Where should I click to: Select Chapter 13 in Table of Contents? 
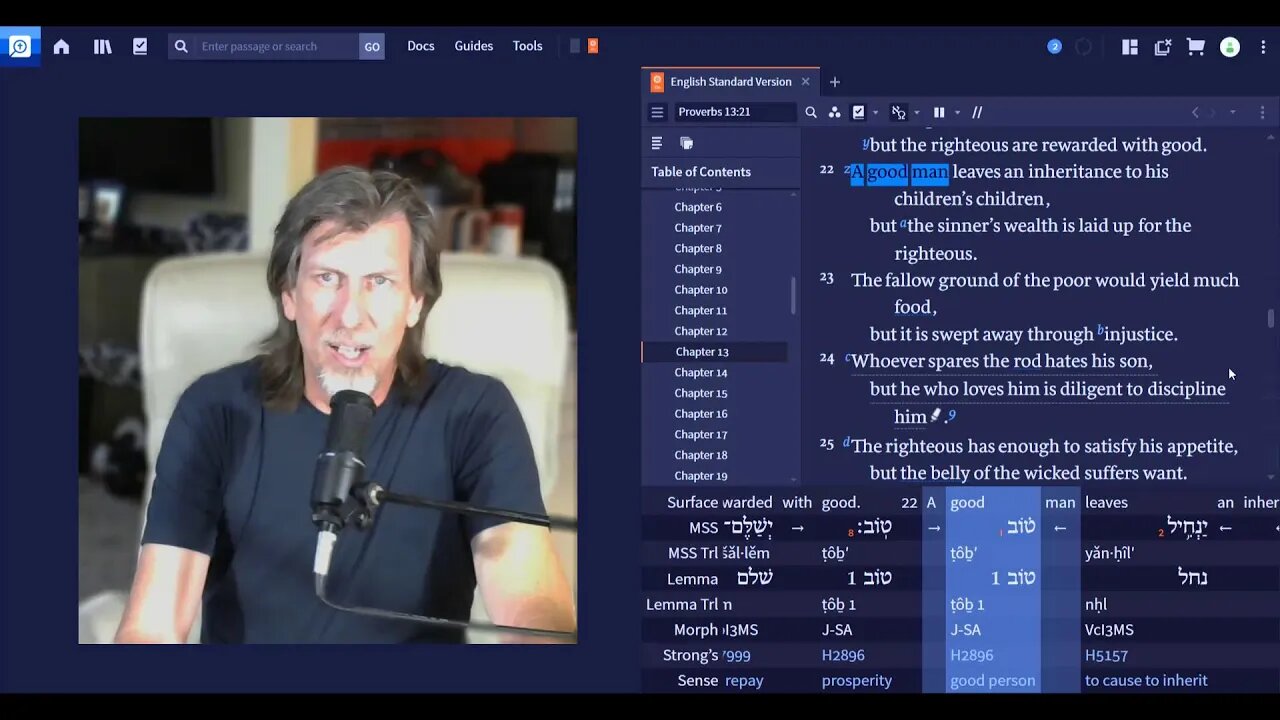702,352
